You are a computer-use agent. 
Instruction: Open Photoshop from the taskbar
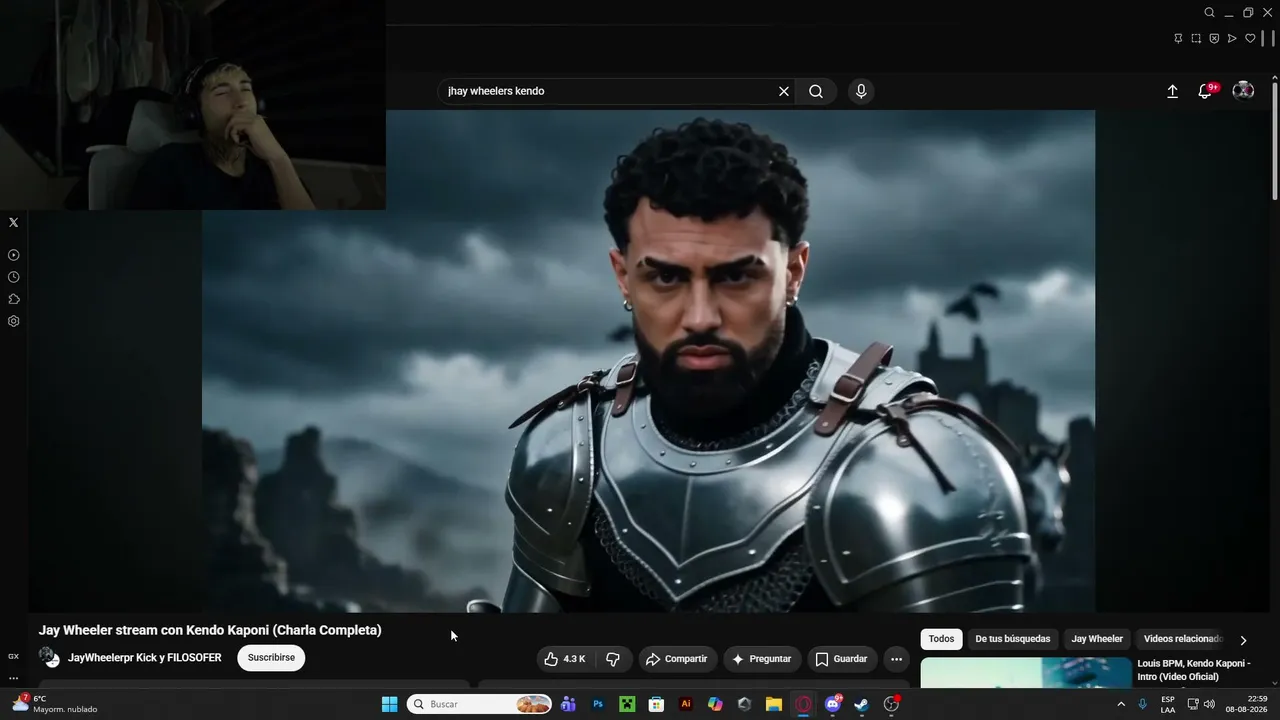pyautogui.click(x=598, y=704)
